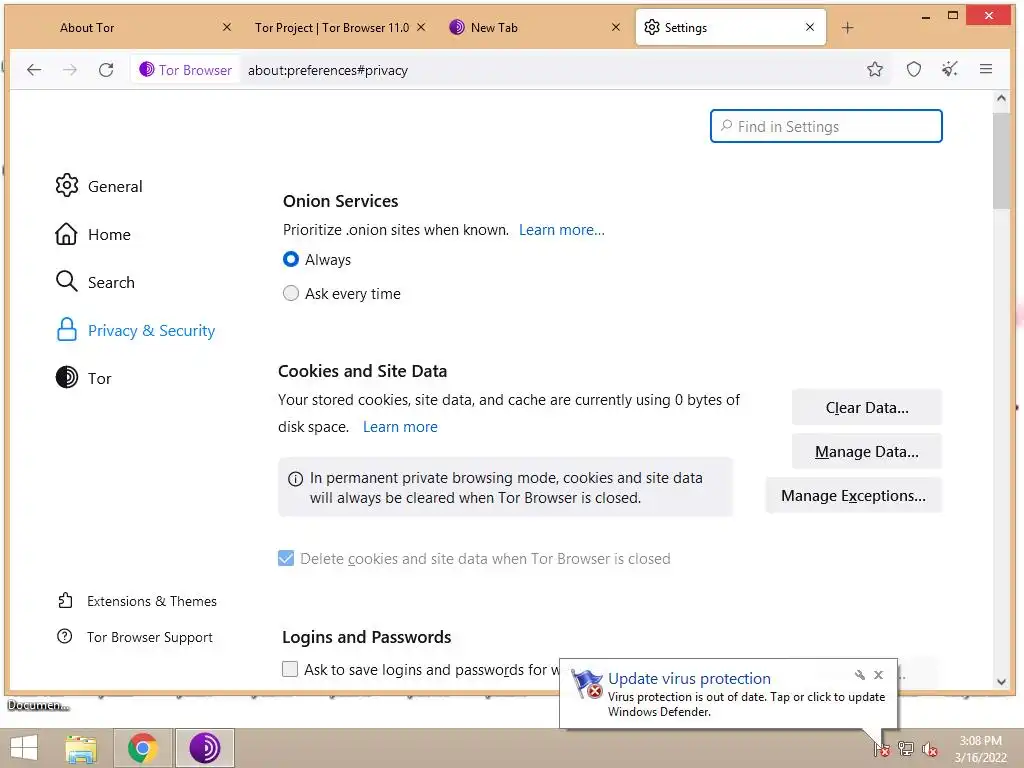1024x768 pixels.
Task: Switch to Tor Project Tor Browser 11.0 tab
Action: tap(332, 27)
